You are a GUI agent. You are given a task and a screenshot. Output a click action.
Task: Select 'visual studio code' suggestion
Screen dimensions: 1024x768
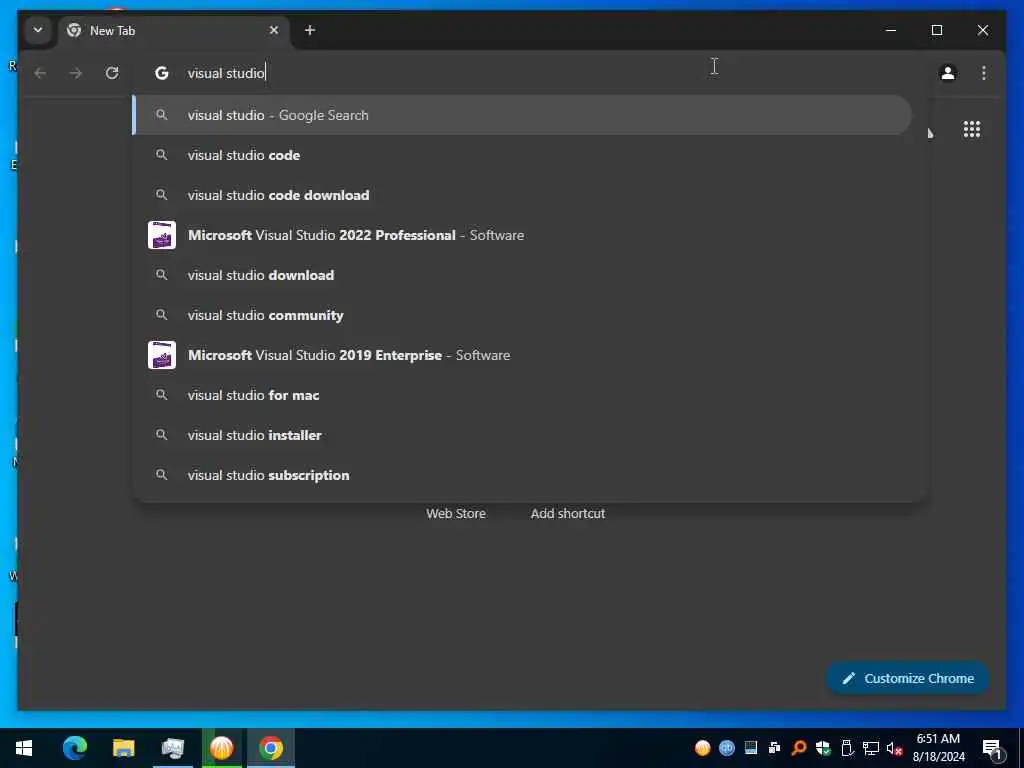pos(522,155)
